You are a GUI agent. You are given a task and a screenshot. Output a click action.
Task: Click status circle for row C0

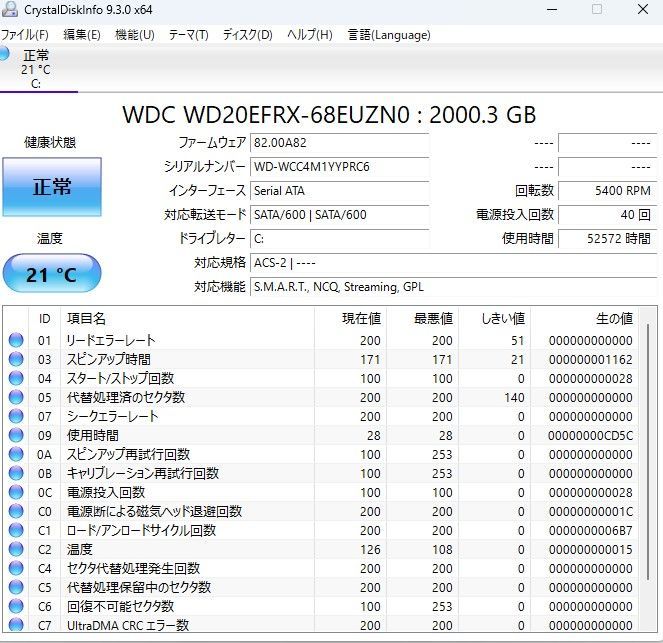coord(16,512)
